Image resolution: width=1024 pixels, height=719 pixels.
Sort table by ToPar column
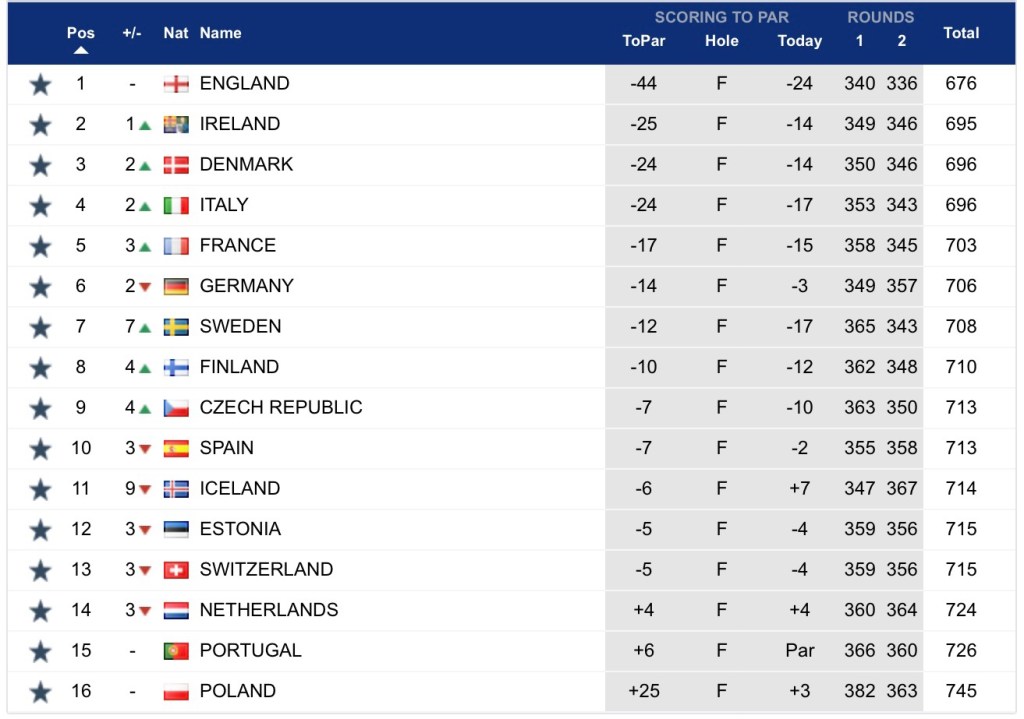tap(643, 41)
